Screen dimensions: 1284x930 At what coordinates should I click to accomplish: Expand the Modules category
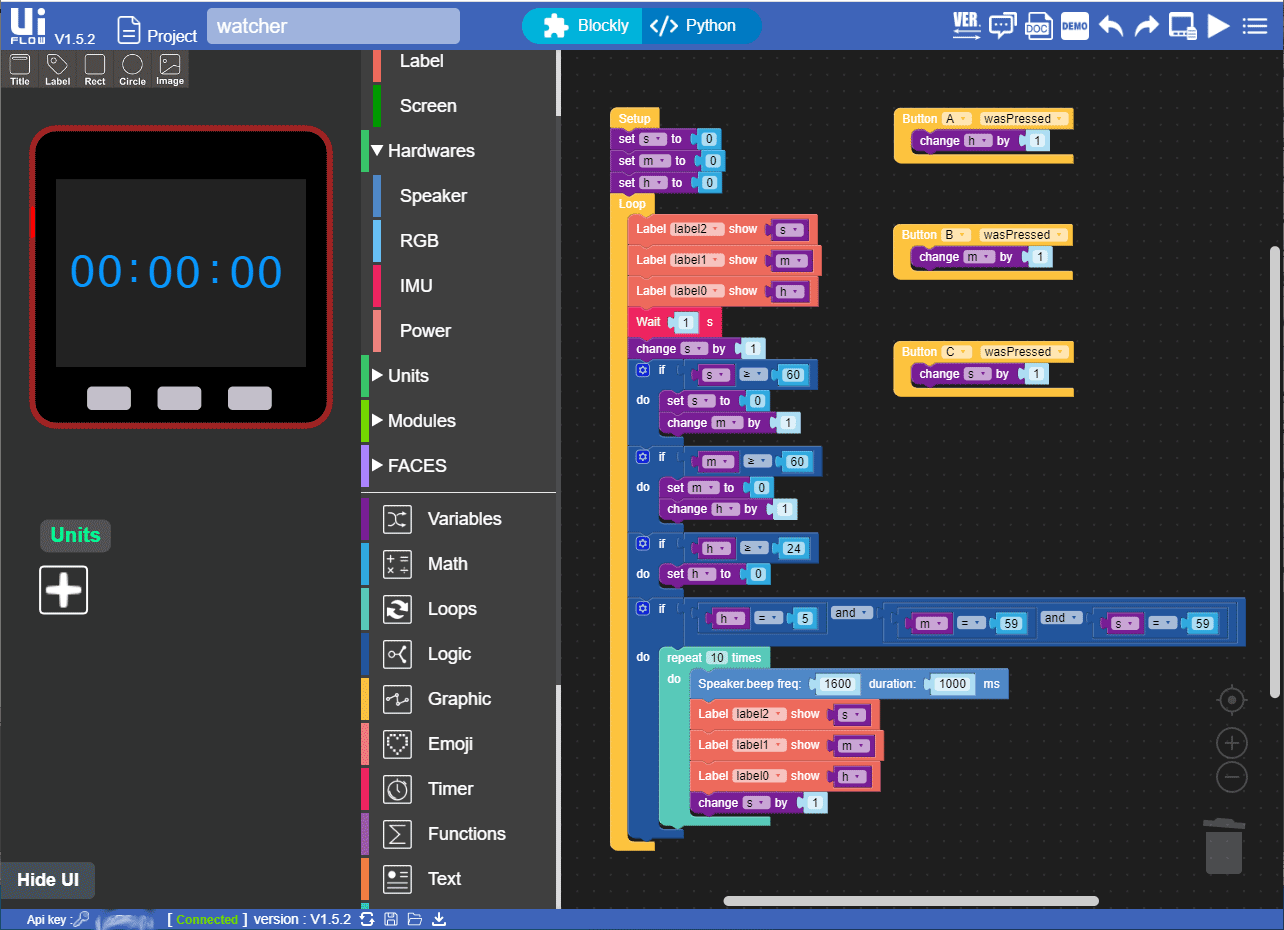point(377,420)
